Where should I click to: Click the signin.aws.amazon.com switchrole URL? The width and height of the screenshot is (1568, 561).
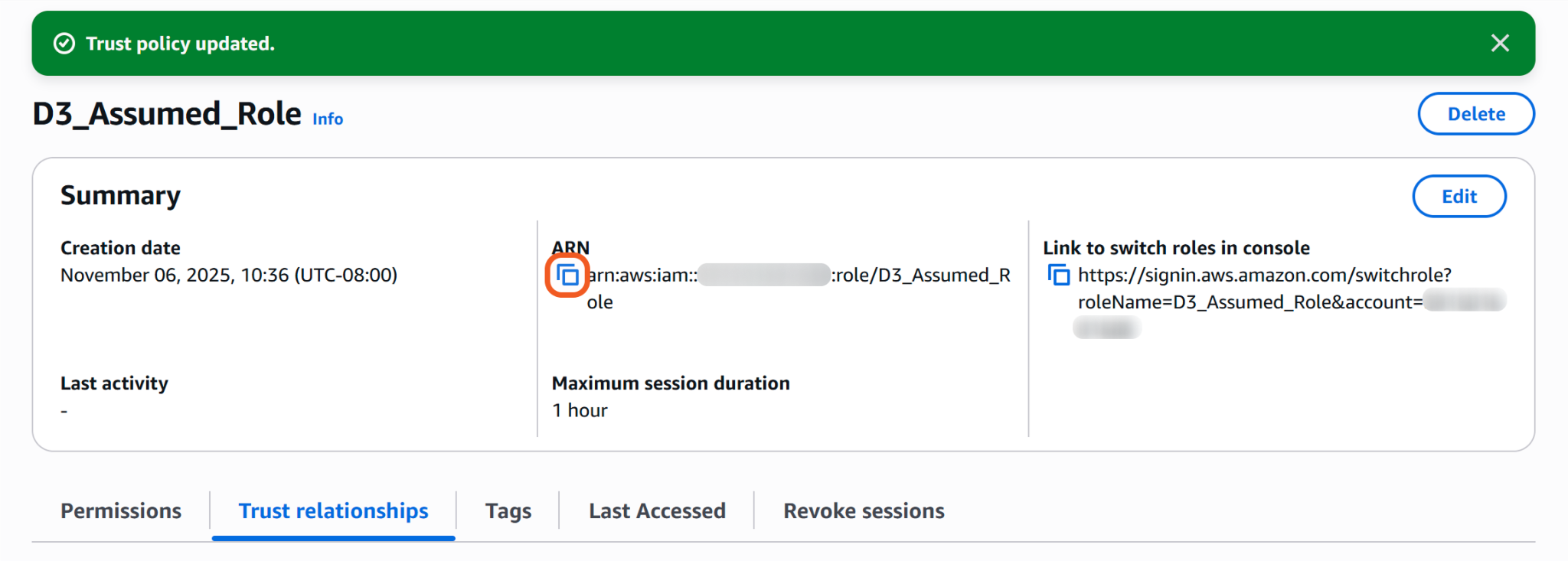click(1263, 276)
